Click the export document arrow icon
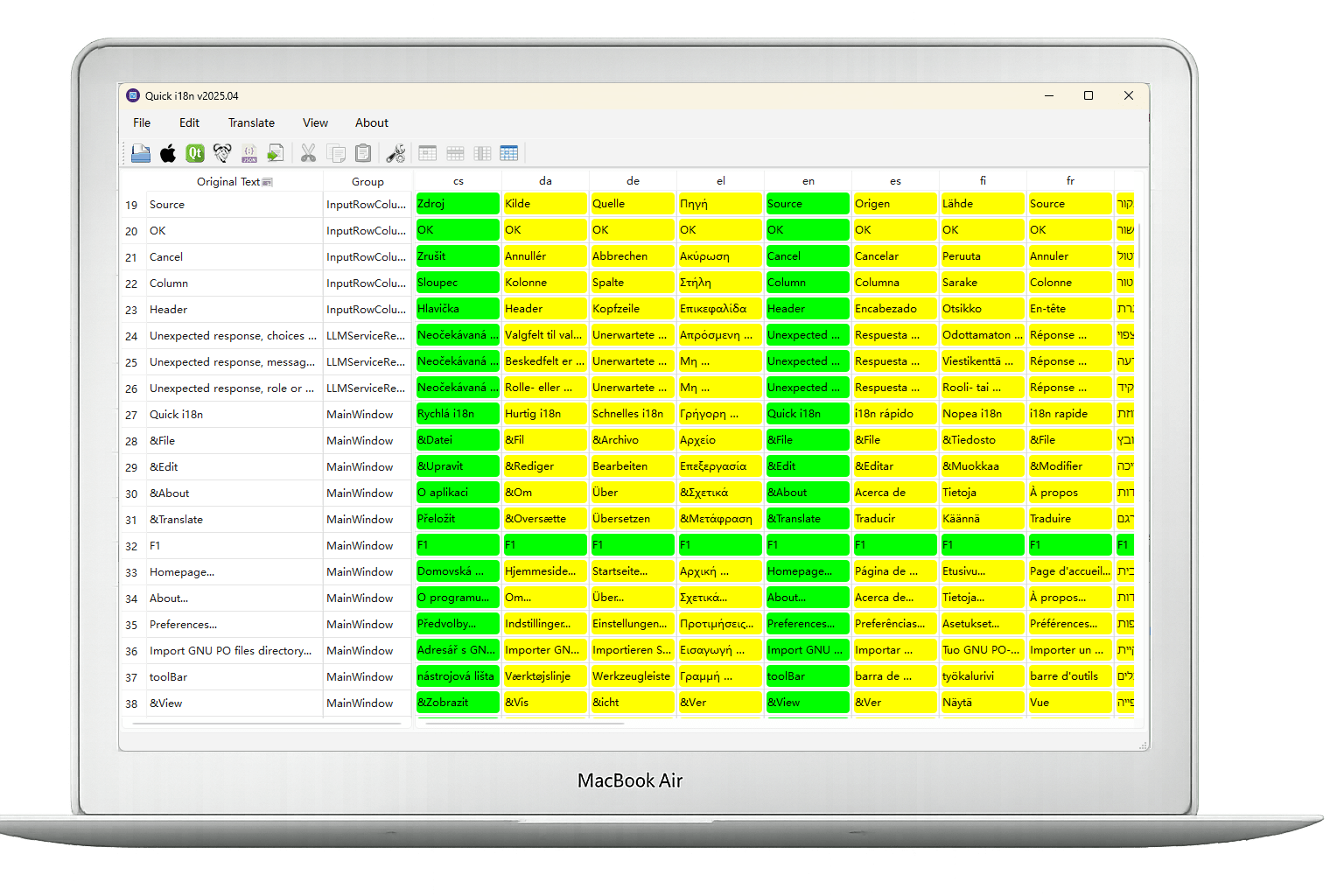Viewport: 1344px width, 896px height. coord(276,153)
